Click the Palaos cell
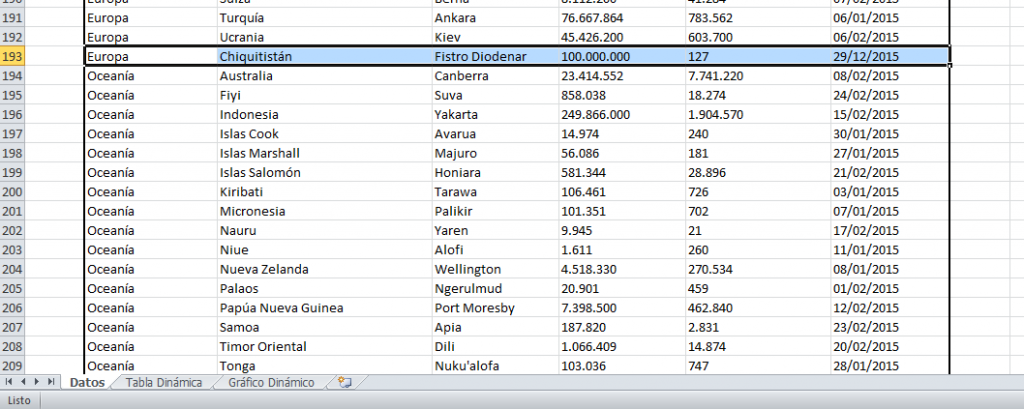This screenshot has height=409, width=1024. click(x=325, y=289)
